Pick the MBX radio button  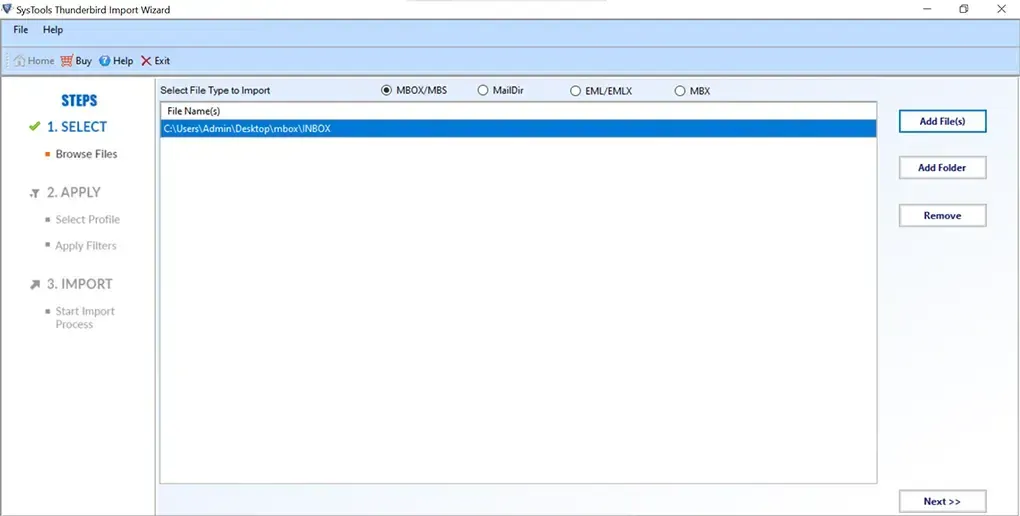click(680, 91)
